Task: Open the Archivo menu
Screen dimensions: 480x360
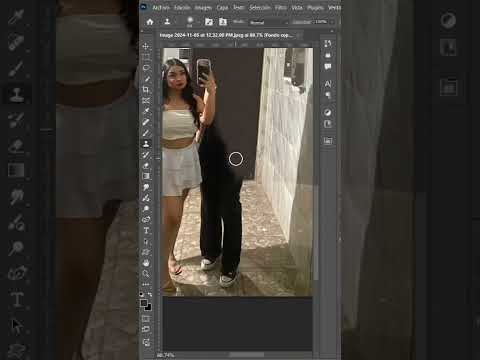Action: click(x=161, y=7)
